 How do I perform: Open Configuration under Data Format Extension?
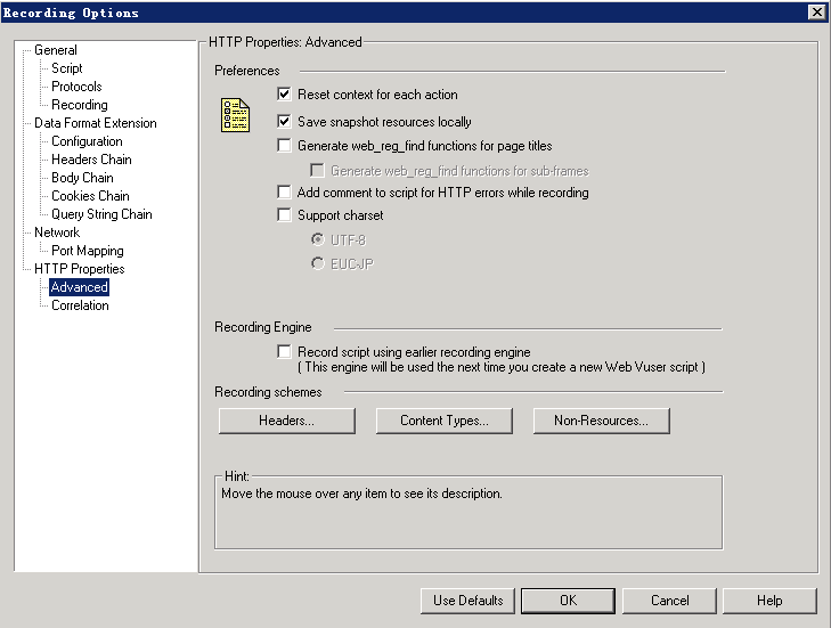[x=87, y=141]
